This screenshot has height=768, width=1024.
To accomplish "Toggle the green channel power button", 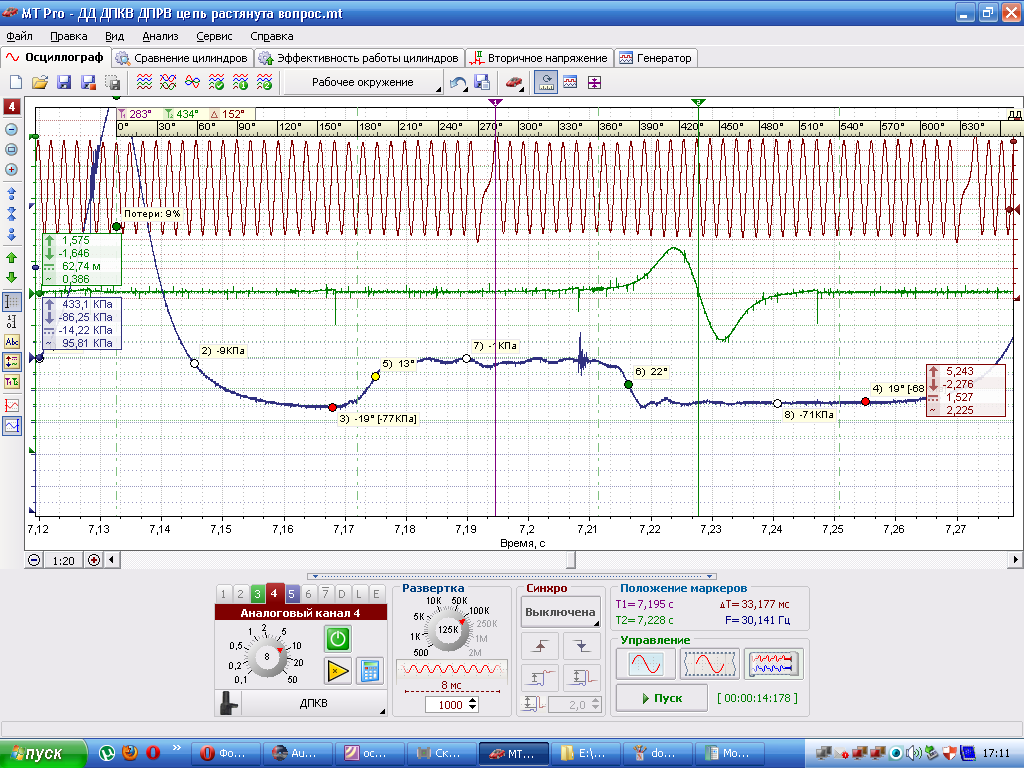I will (x=338, y=639).
